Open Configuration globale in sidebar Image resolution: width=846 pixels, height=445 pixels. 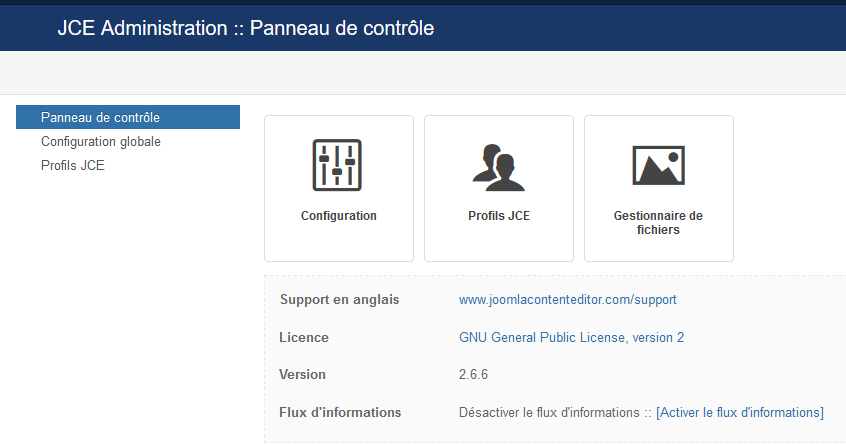(101, 141)
